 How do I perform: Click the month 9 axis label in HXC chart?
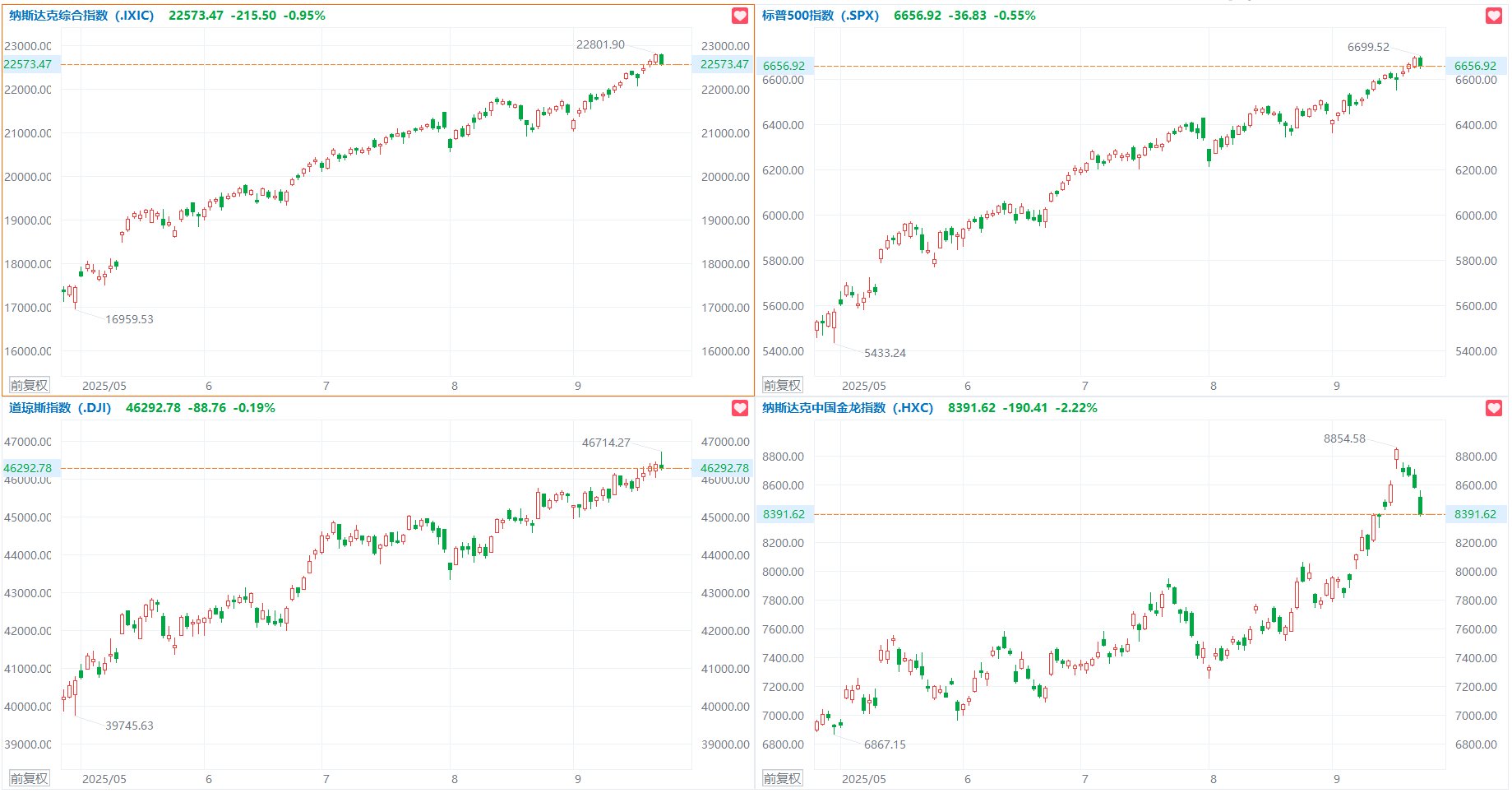point(1337,779)
